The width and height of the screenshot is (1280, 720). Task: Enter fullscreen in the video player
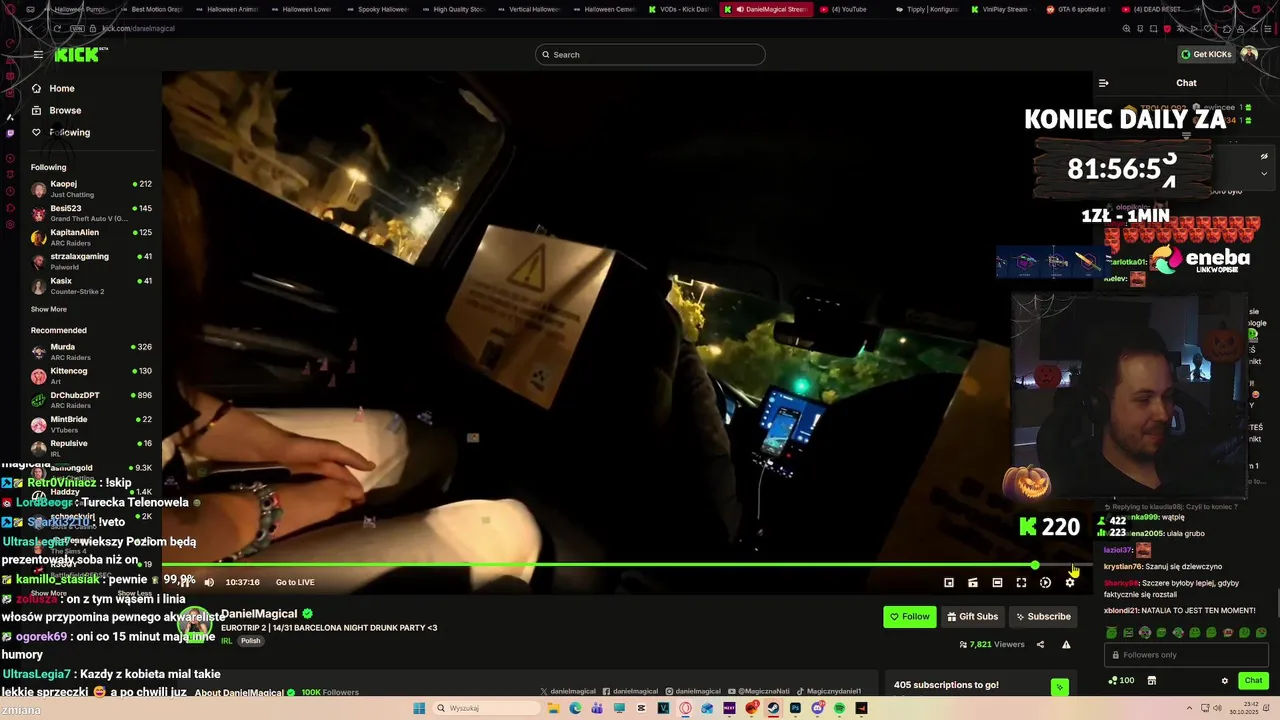1021,582
